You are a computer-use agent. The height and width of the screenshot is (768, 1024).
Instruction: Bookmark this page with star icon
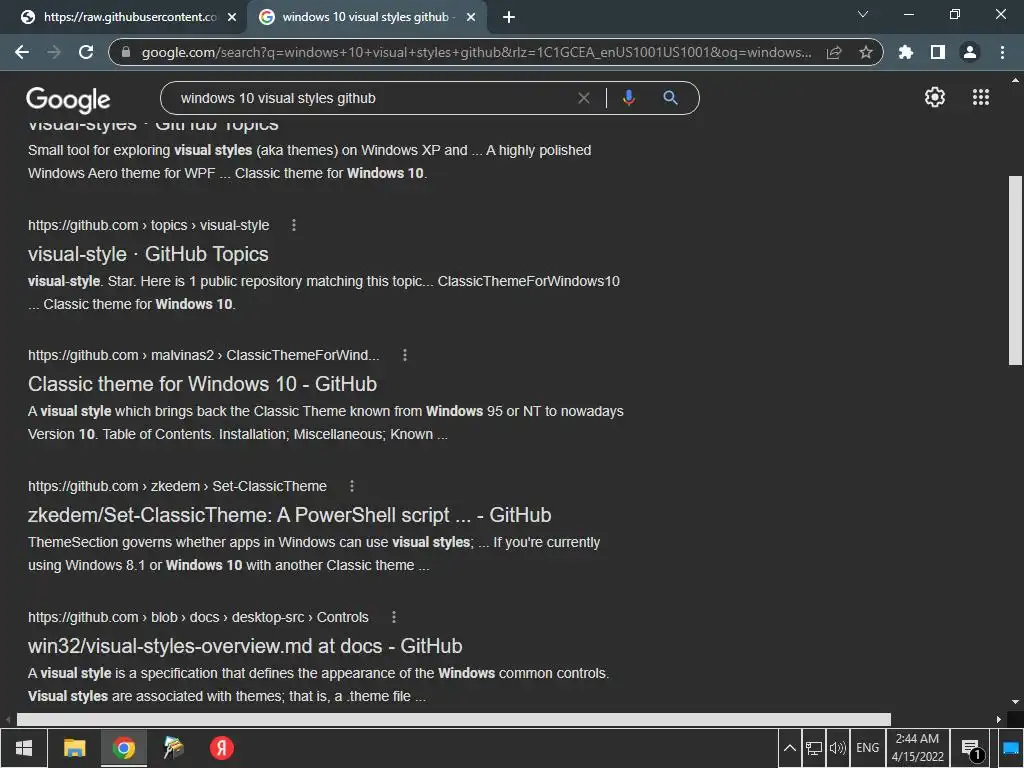(866, 52)
